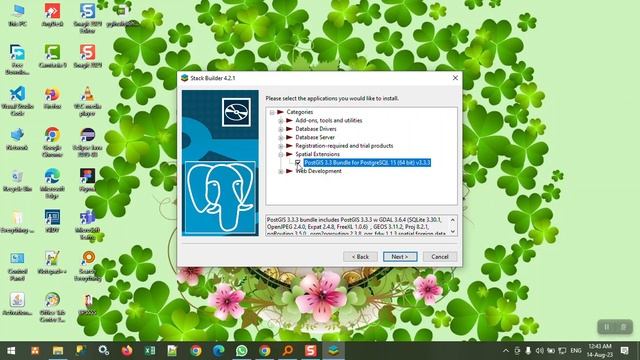Close the Stack Builder 4.2.1 dialog
This screenshot has width=640, height=360.
[x=455, y=78]
